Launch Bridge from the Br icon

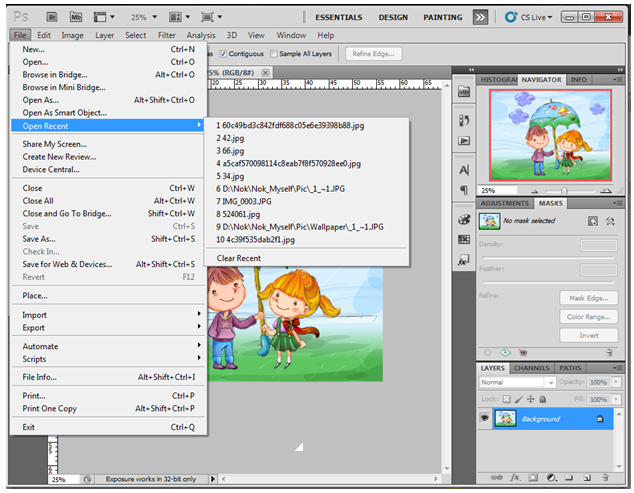click(50, 17)
